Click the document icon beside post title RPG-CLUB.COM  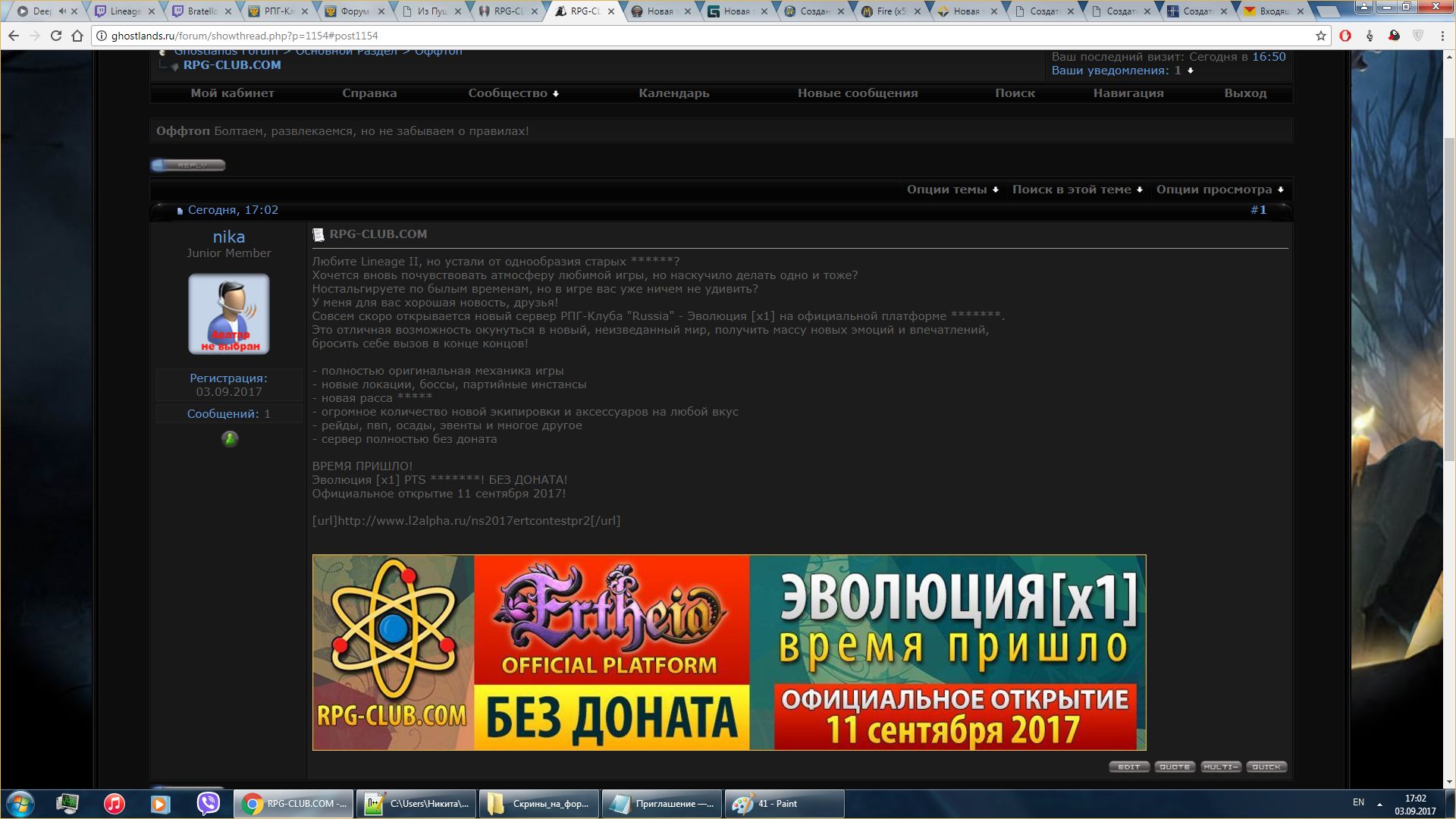(318, 234)
